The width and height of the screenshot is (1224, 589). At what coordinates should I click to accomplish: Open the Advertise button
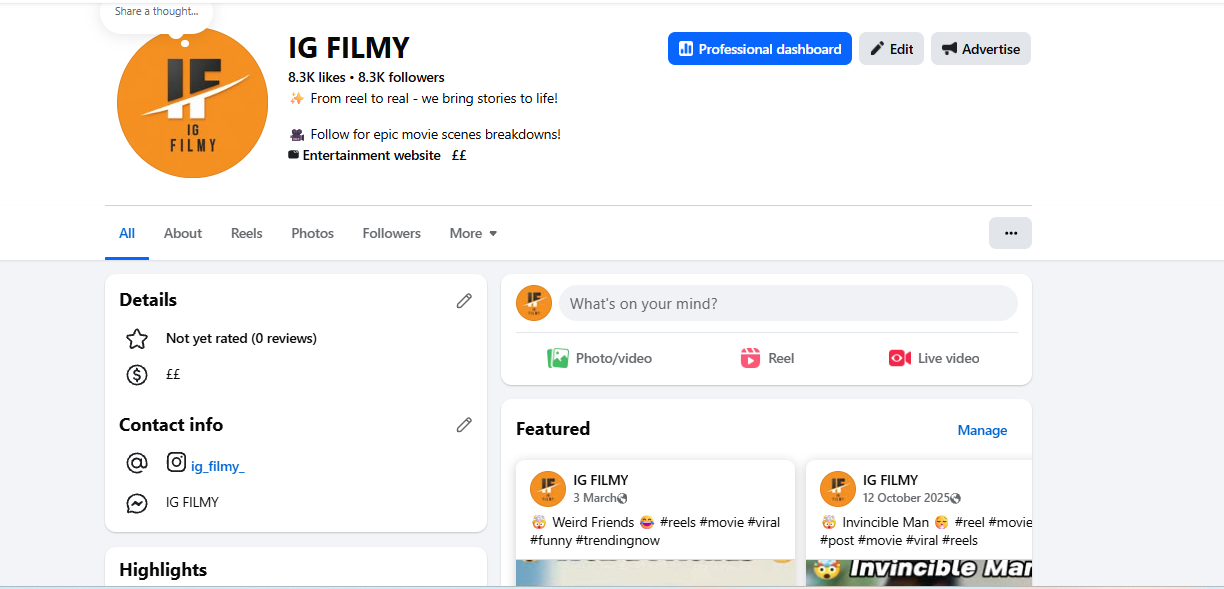pos(981,49)
